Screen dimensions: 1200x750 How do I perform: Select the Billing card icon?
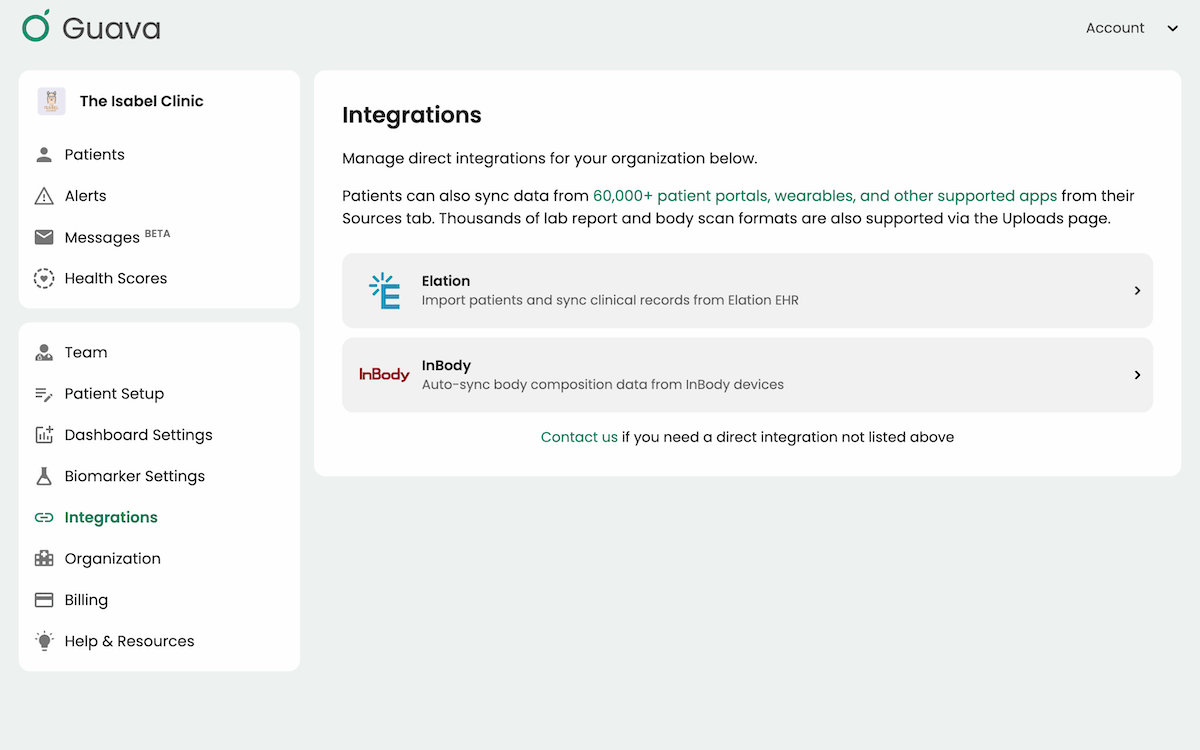coord(44,599)
